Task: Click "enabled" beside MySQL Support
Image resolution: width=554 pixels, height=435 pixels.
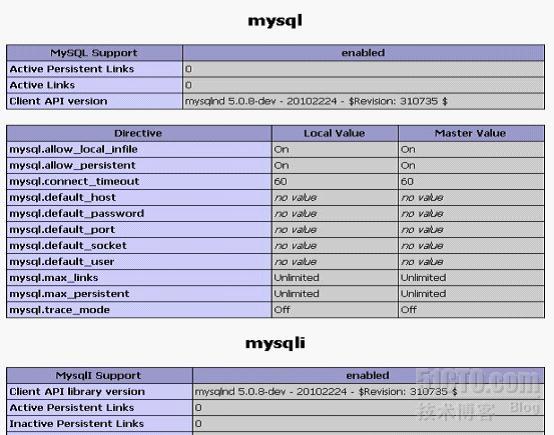Action: tap(363, 53)
